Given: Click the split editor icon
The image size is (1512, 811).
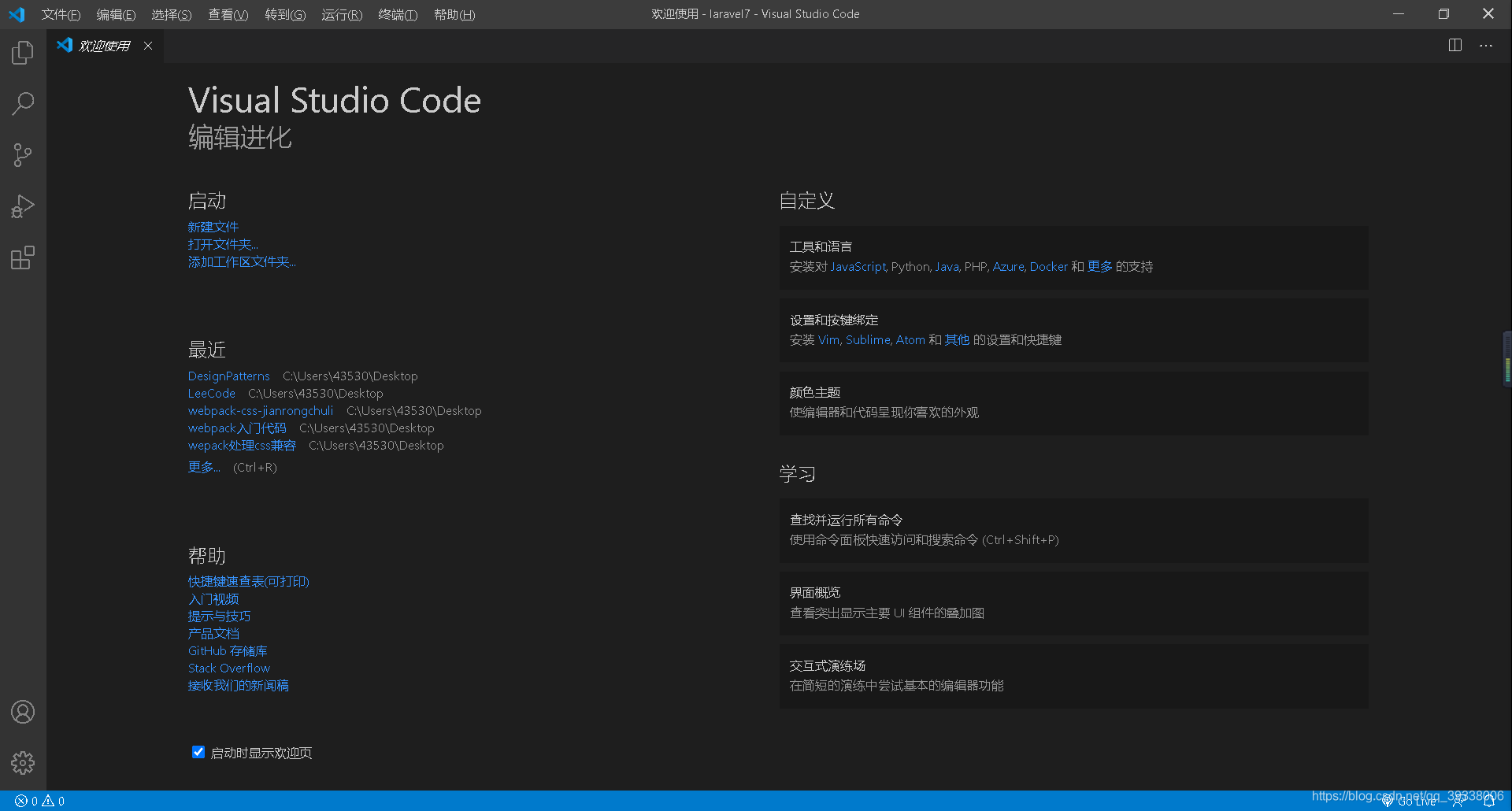Looking at the screenshot, I should pos(1454,45).
